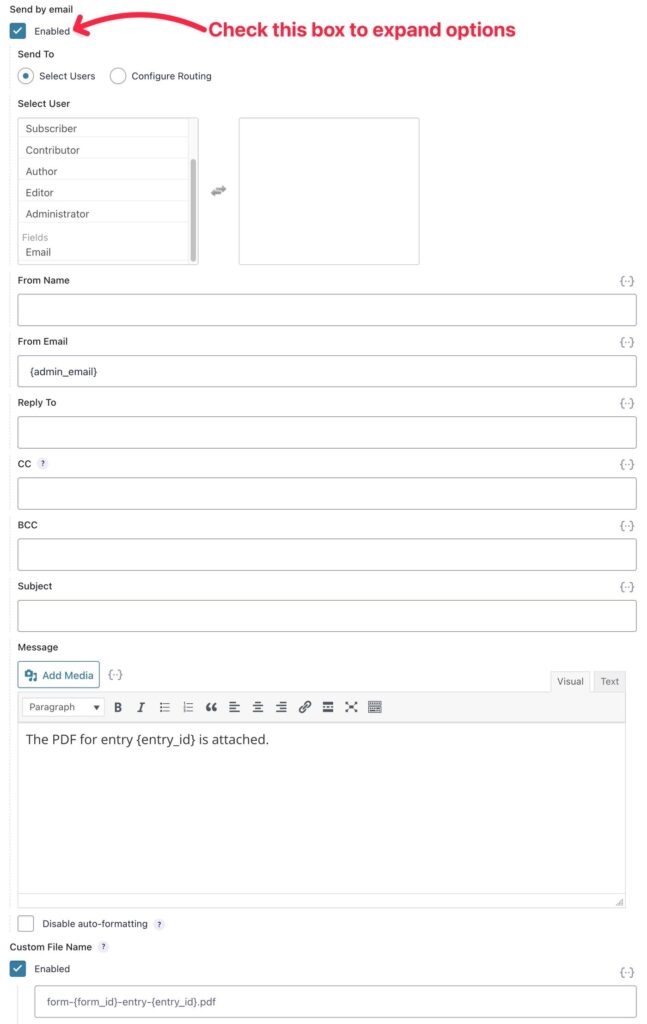Enable the Send by email notification
647x1024 pixels.
coord(17,30)
